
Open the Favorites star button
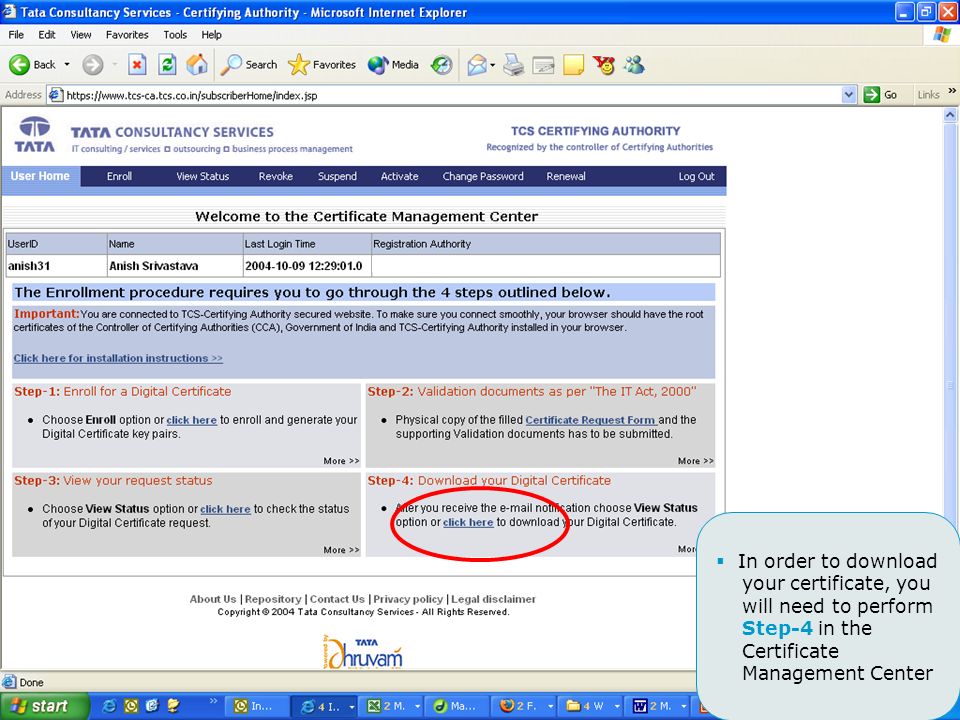322,64
